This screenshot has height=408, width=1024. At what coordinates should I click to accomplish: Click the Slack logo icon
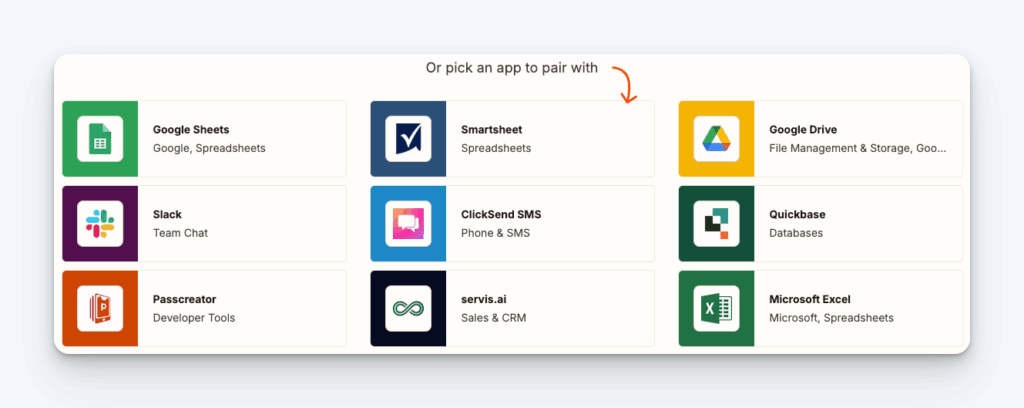coord(100,223)
